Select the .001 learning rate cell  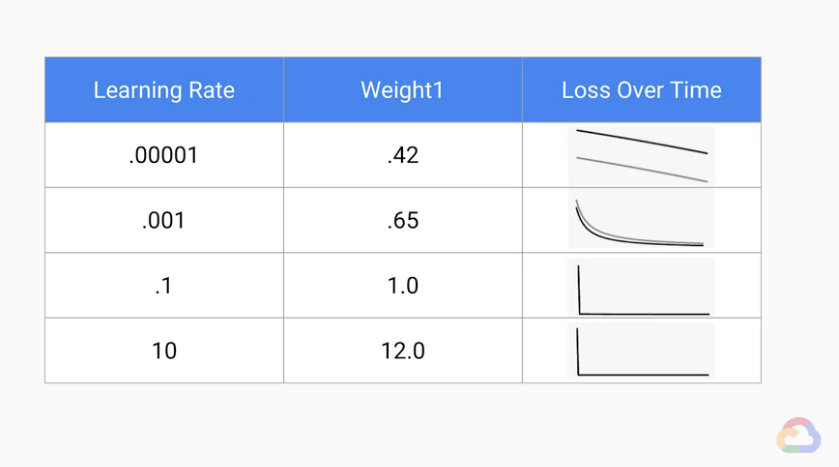[x=164, y=221]
